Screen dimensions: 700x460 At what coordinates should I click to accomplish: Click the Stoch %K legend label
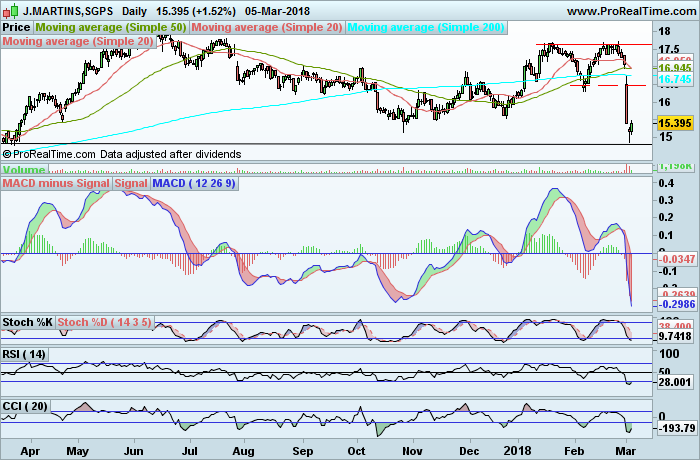click(28, 322)
